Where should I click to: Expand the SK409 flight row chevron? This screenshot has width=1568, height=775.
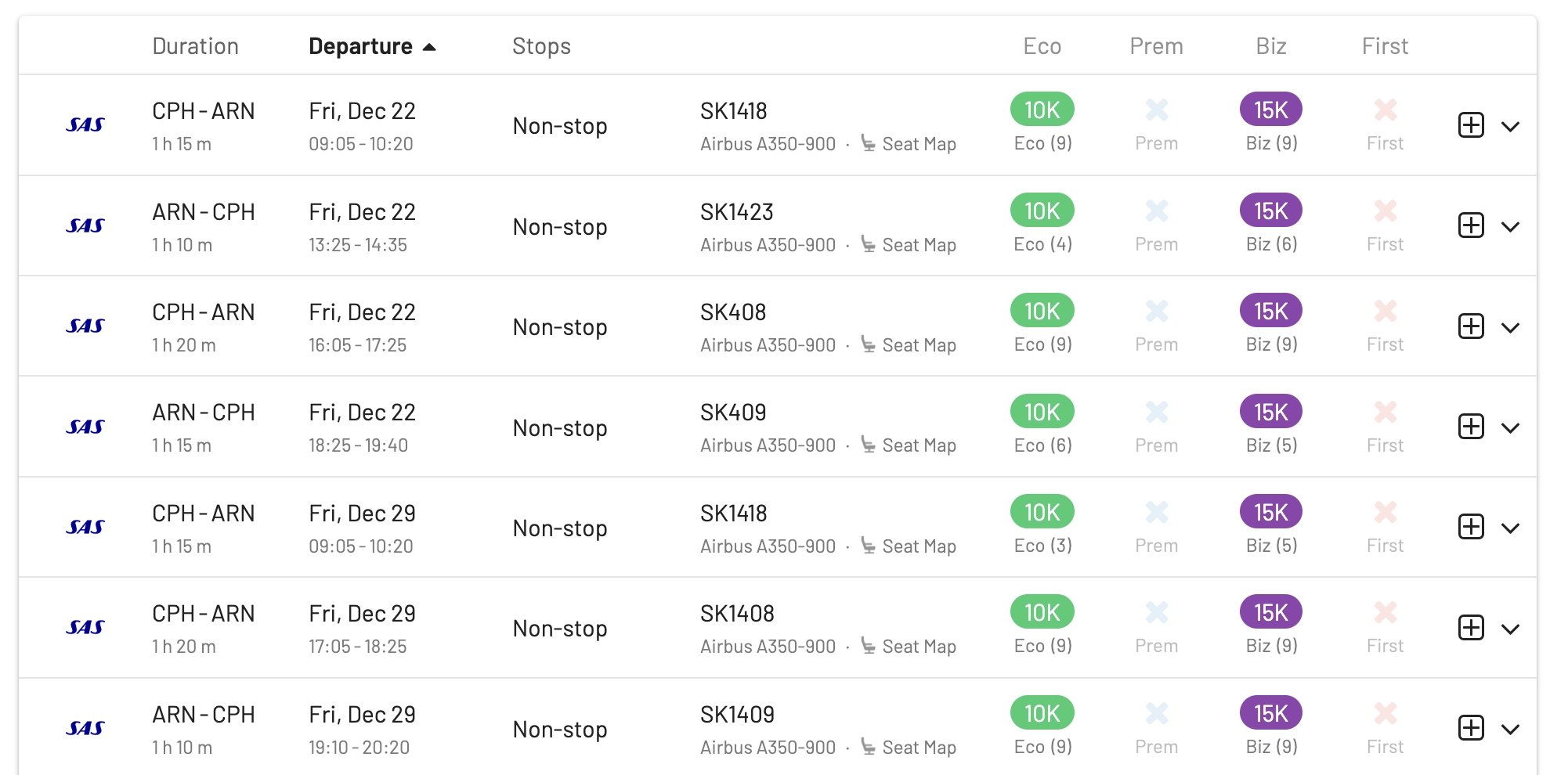click(x=1510, y=427)
